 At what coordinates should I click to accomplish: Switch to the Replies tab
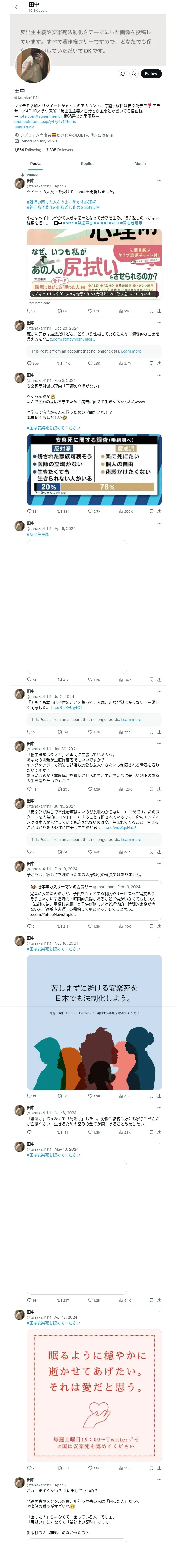pos(87,163)
